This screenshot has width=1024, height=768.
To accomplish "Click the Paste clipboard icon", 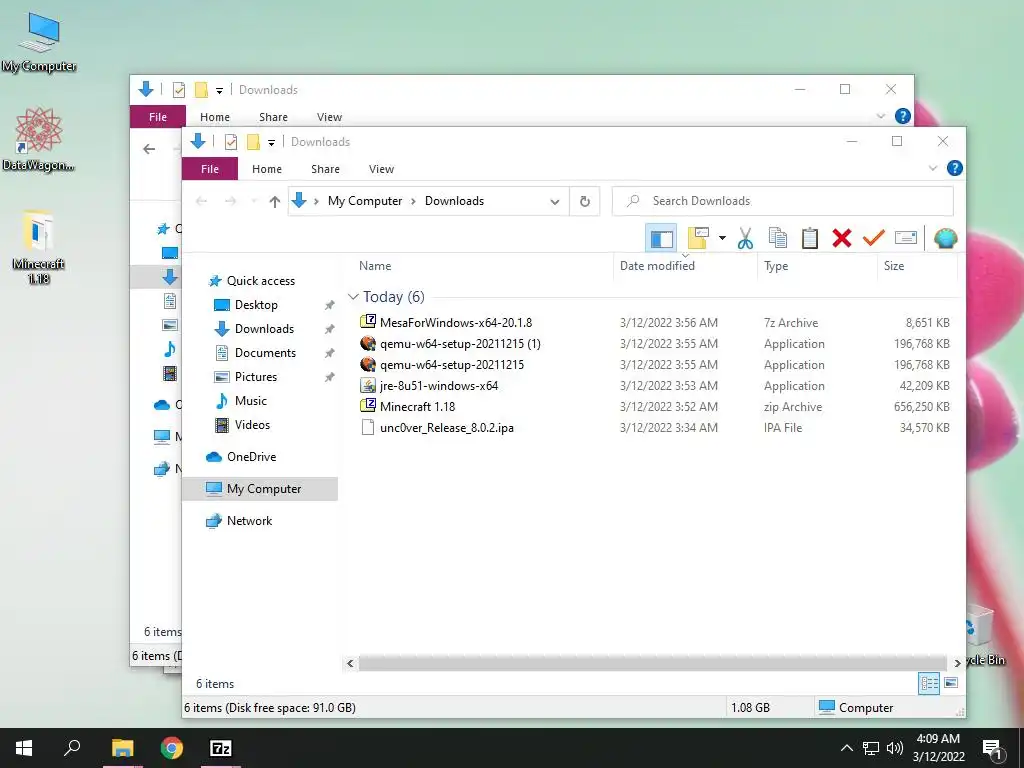I will (x=810, y=238).
